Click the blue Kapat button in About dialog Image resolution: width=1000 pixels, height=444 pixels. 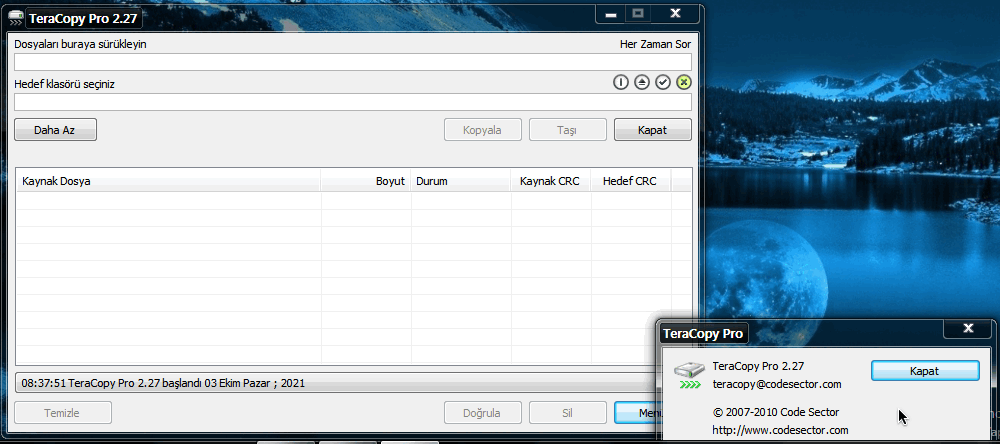point(925,371)
